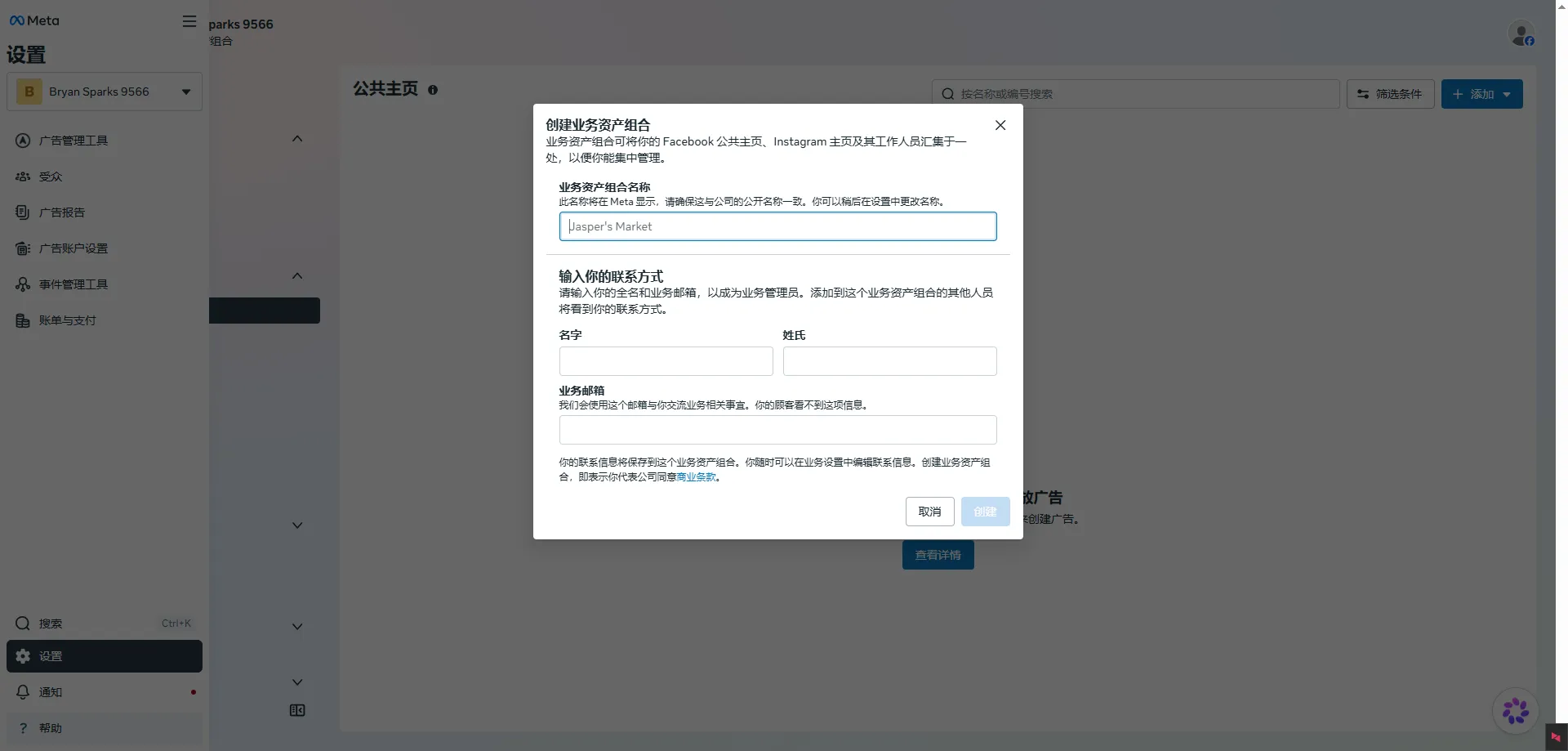
Task: Open 受众 in the sidebar
Action: point(105,177)
